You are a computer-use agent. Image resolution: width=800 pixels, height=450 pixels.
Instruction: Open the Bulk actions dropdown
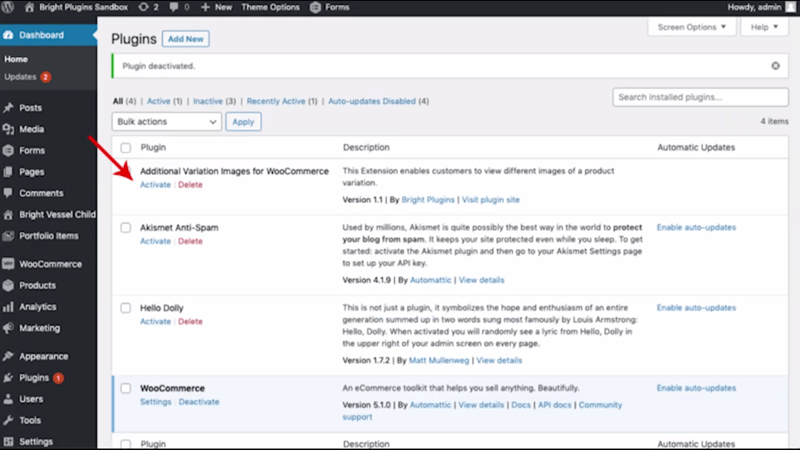click(x=166, y=121)
